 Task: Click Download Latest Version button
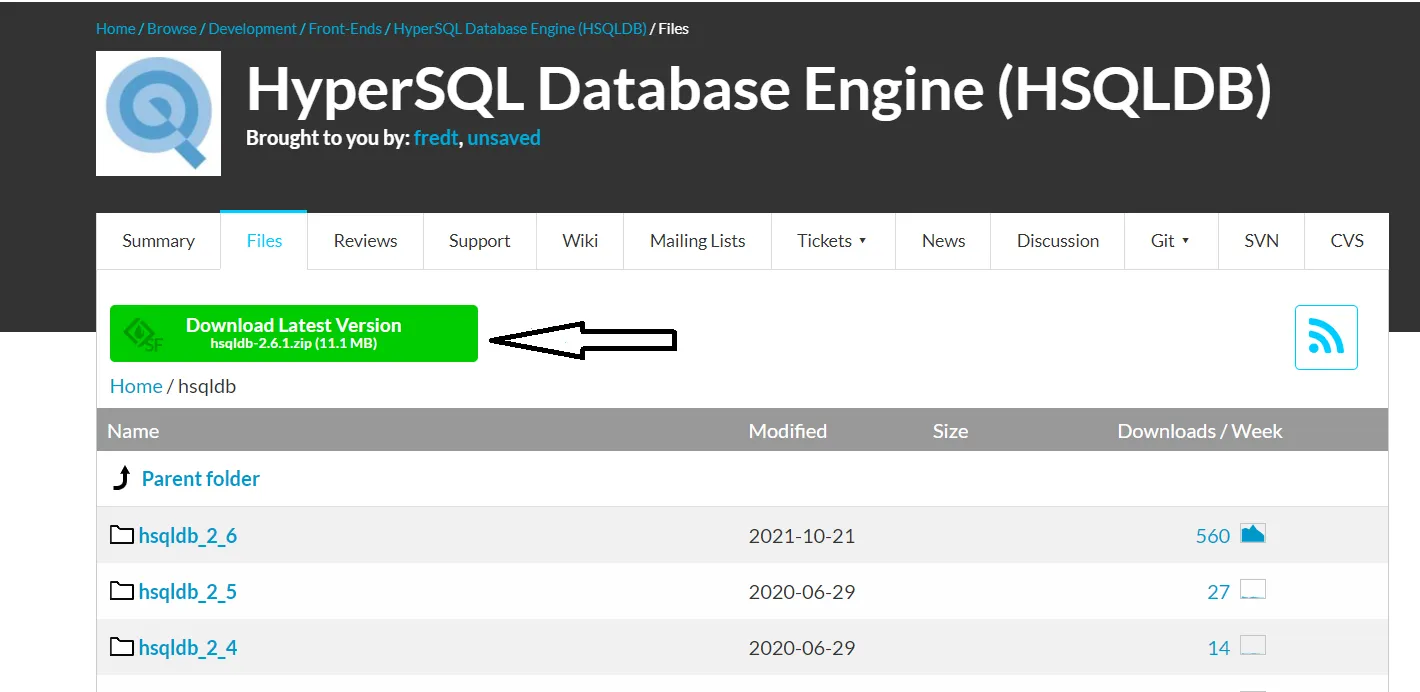tap(294, 333)
